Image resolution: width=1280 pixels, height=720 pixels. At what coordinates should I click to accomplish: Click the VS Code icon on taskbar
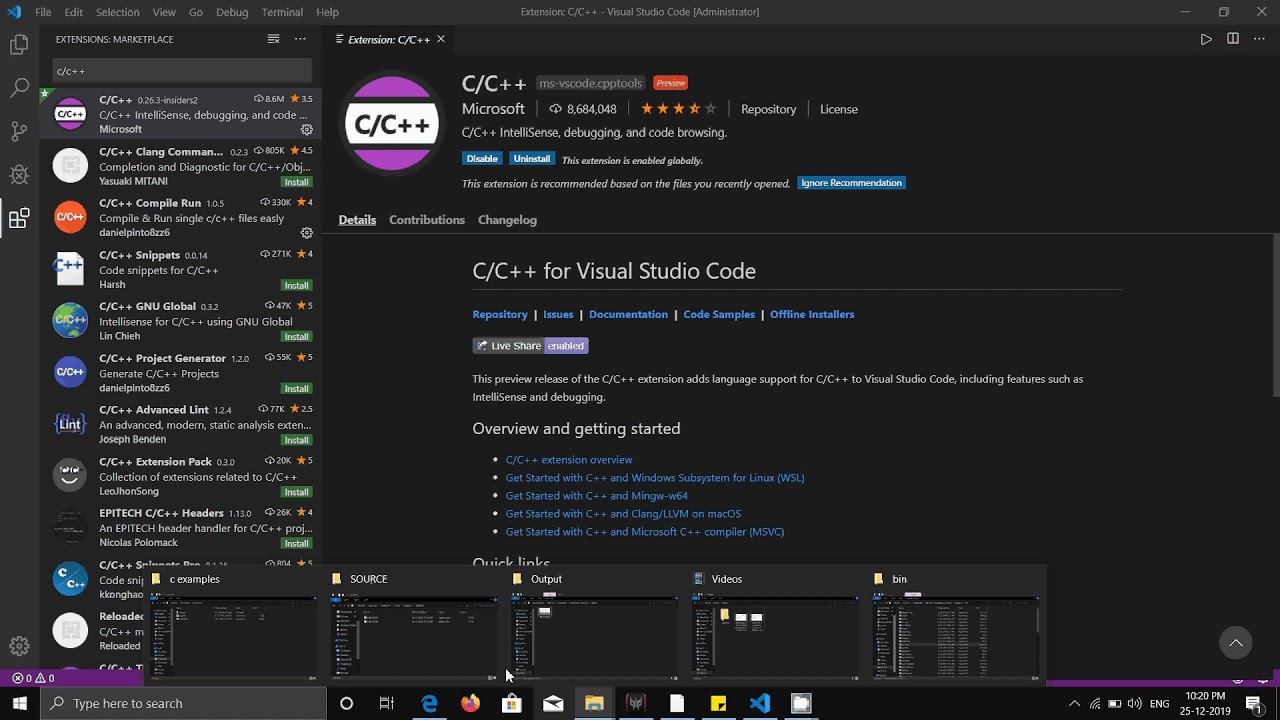(760, 703)
